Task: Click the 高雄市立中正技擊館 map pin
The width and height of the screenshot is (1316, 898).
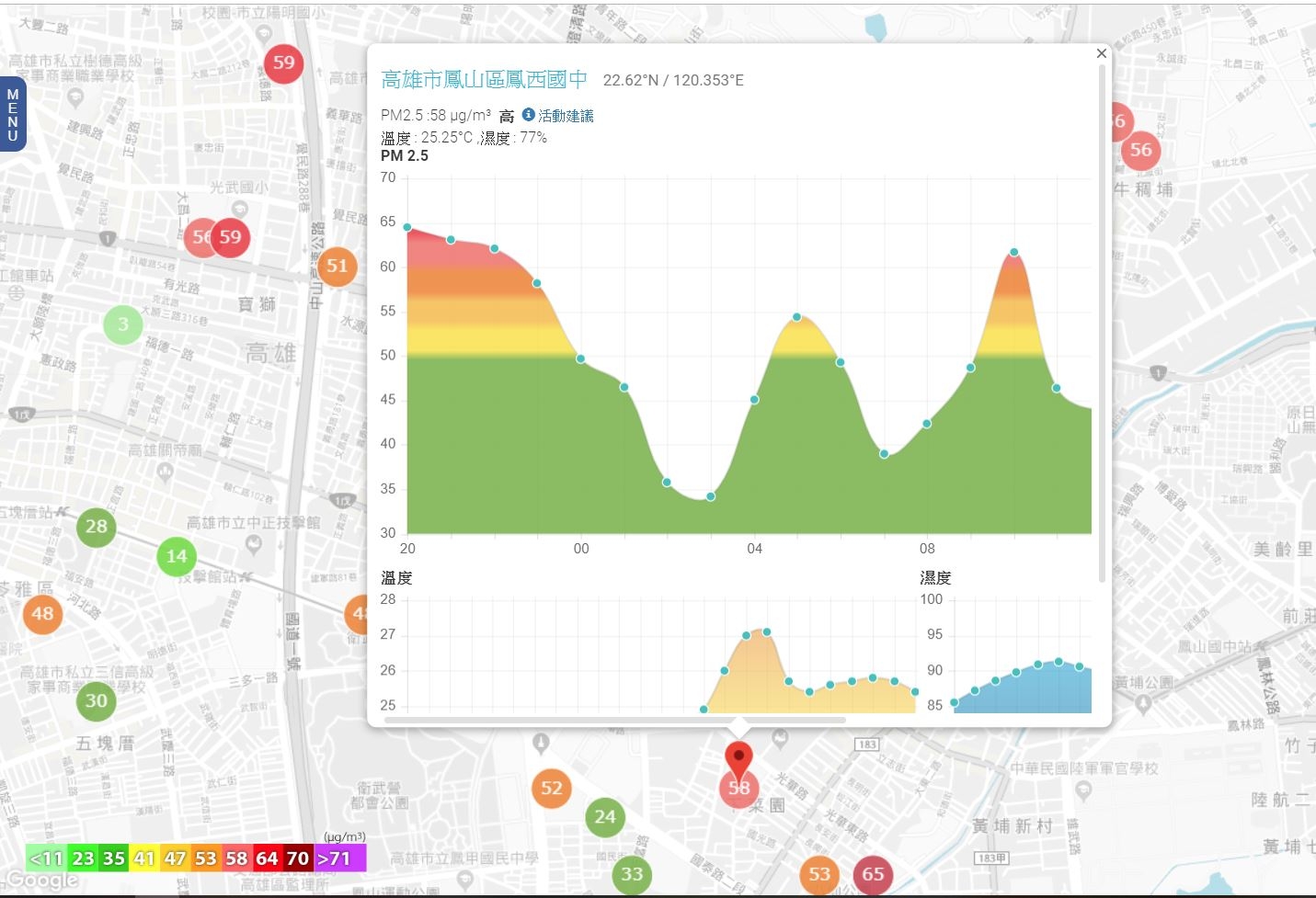Action: pyautogui.click(x=254, y=544)
